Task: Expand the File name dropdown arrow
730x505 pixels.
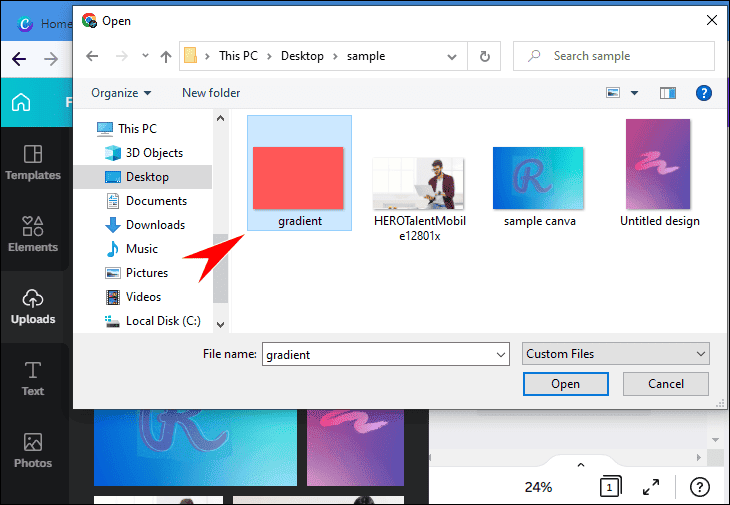Action: 500,355
